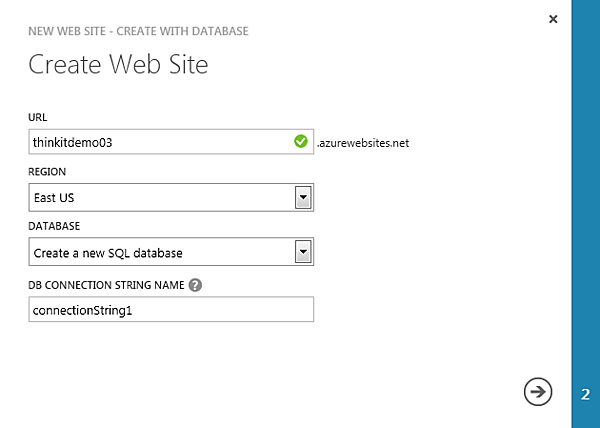The width and height of the screenshot is (600, 428).
Task: Click 'New Web Site - Create with Database' header
Action: click(138, 31)
